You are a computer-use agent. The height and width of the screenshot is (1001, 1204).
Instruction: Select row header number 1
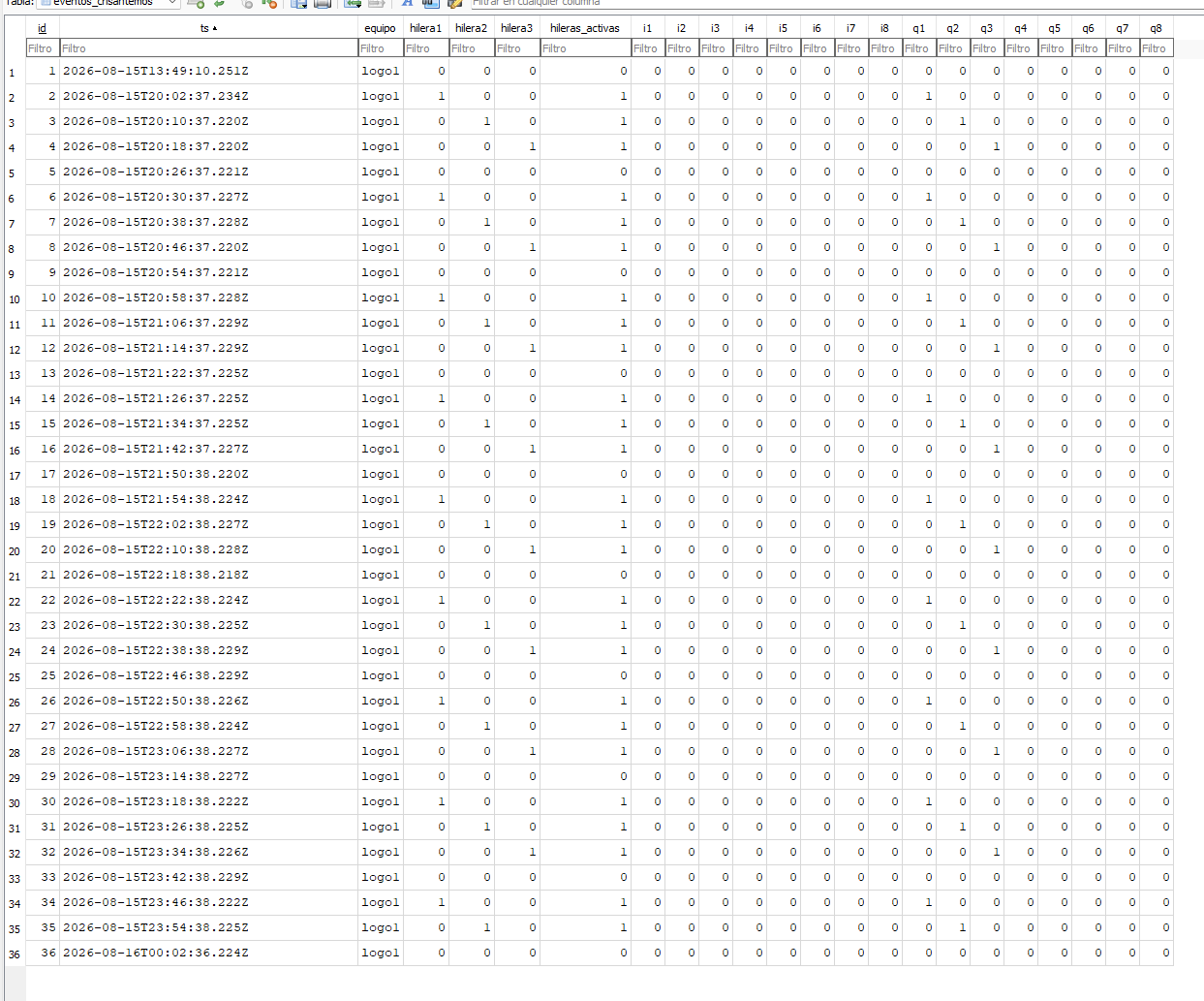tap(13, 72)
